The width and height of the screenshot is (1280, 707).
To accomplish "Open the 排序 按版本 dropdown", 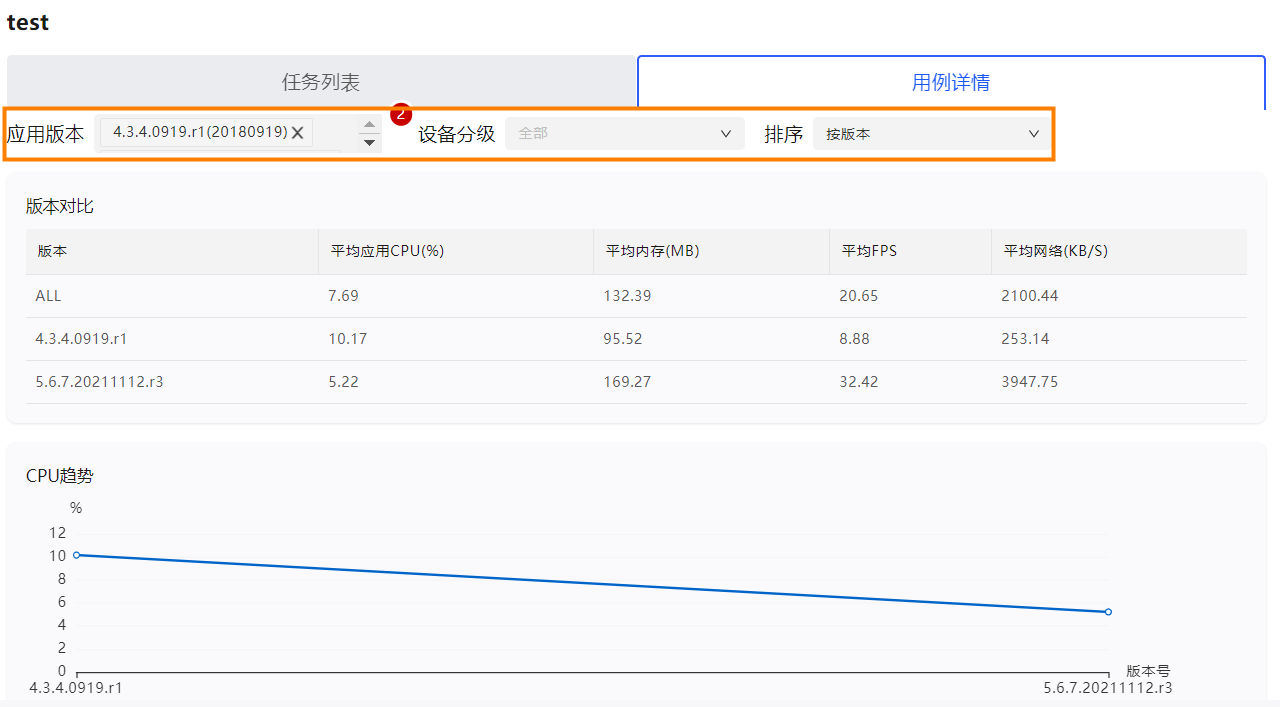I will tap(932, 133).
